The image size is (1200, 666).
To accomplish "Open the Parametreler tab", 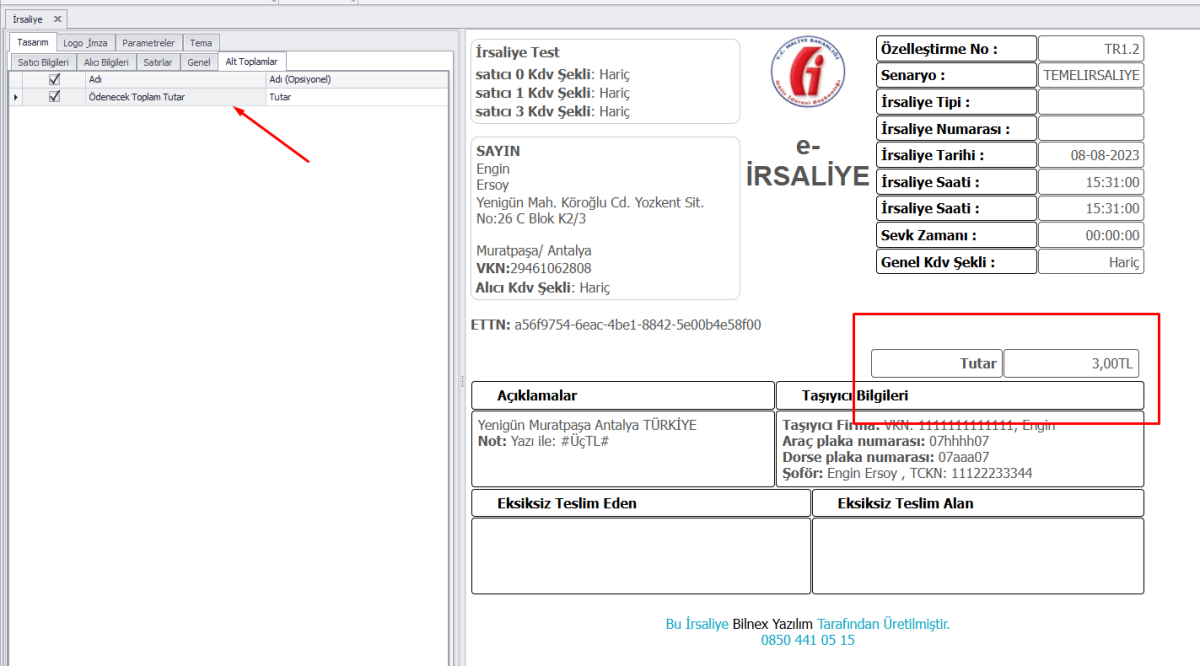I will (x=148, y=43).
